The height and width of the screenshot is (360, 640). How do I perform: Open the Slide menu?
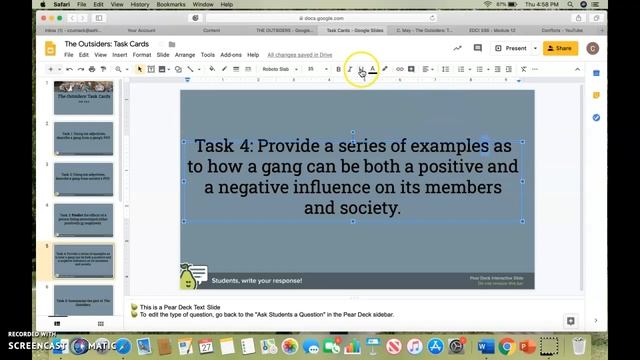[163, 55]
